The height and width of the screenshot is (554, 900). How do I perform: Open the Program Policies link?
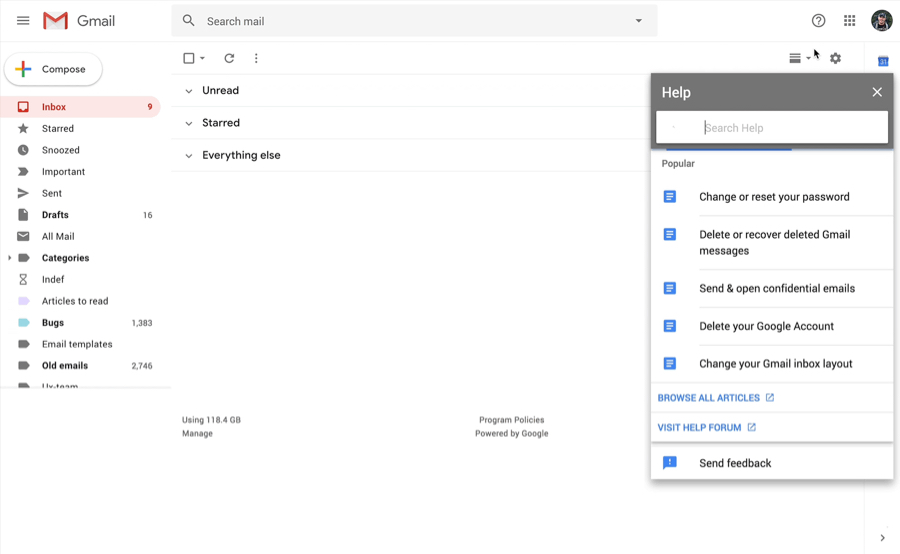511,420
